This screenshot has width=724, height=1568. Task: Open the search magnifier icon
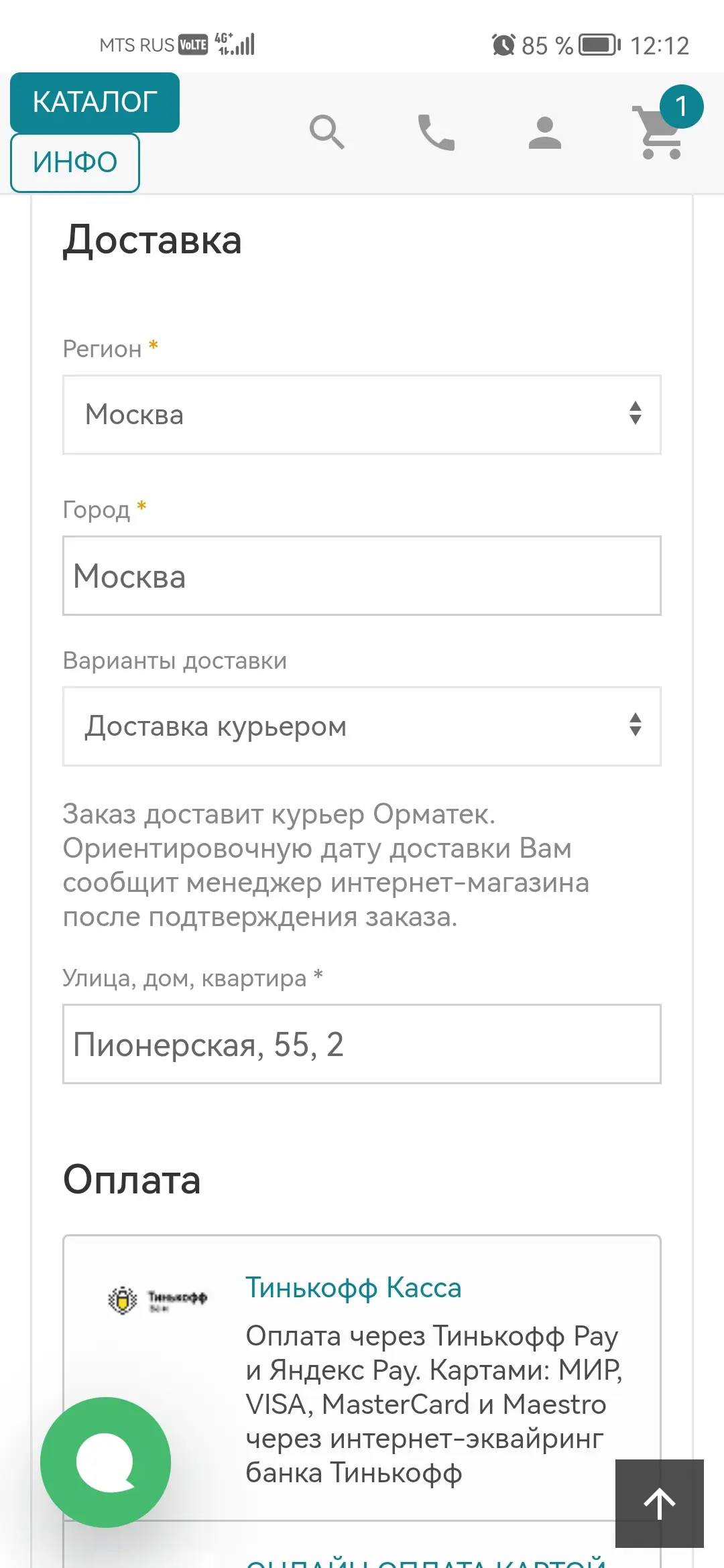(x=326, y=132)
